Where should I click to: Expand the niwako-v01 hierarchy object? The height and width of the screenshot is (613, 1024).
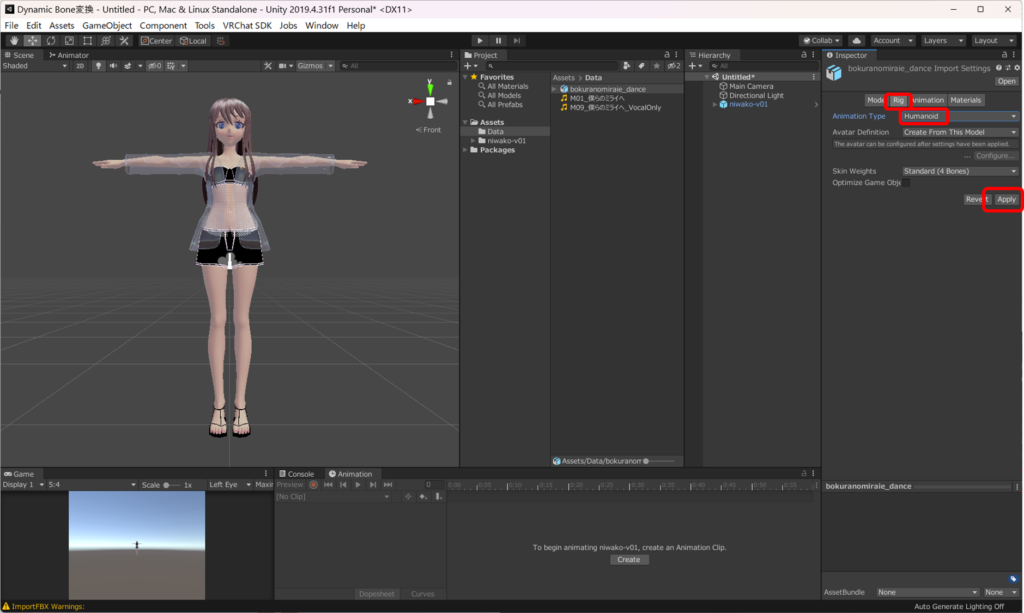tap(715, 104)
